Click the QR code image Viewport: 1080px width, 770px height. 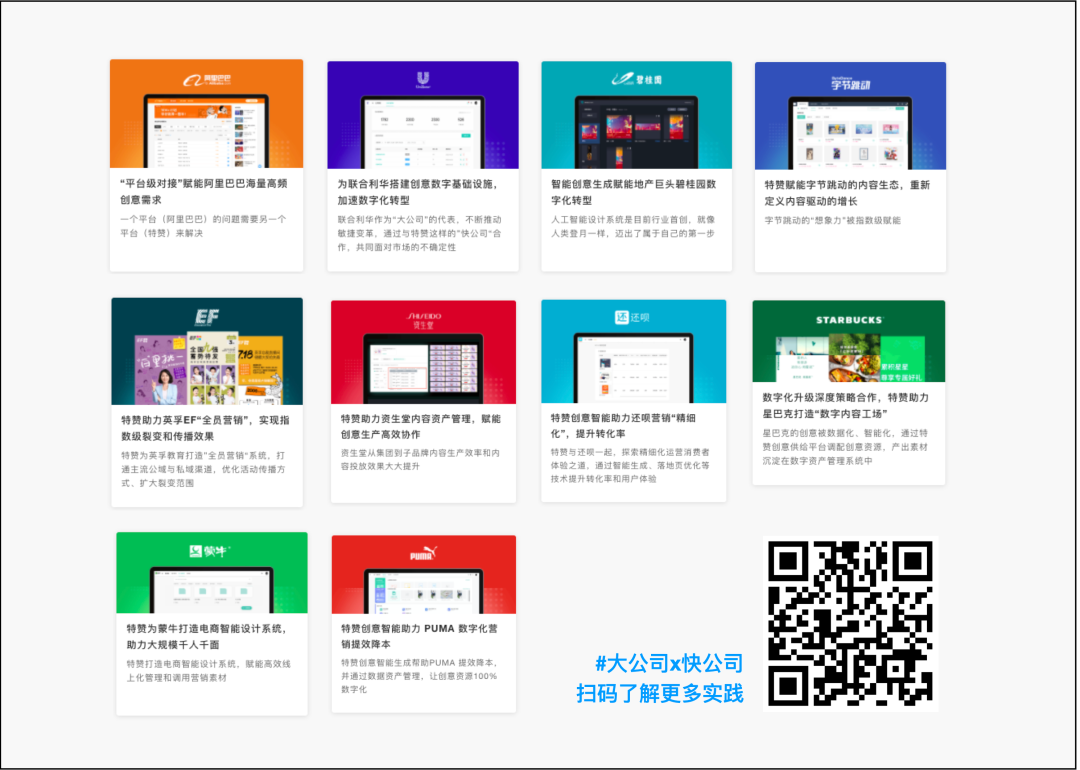[x=851, y=623]
